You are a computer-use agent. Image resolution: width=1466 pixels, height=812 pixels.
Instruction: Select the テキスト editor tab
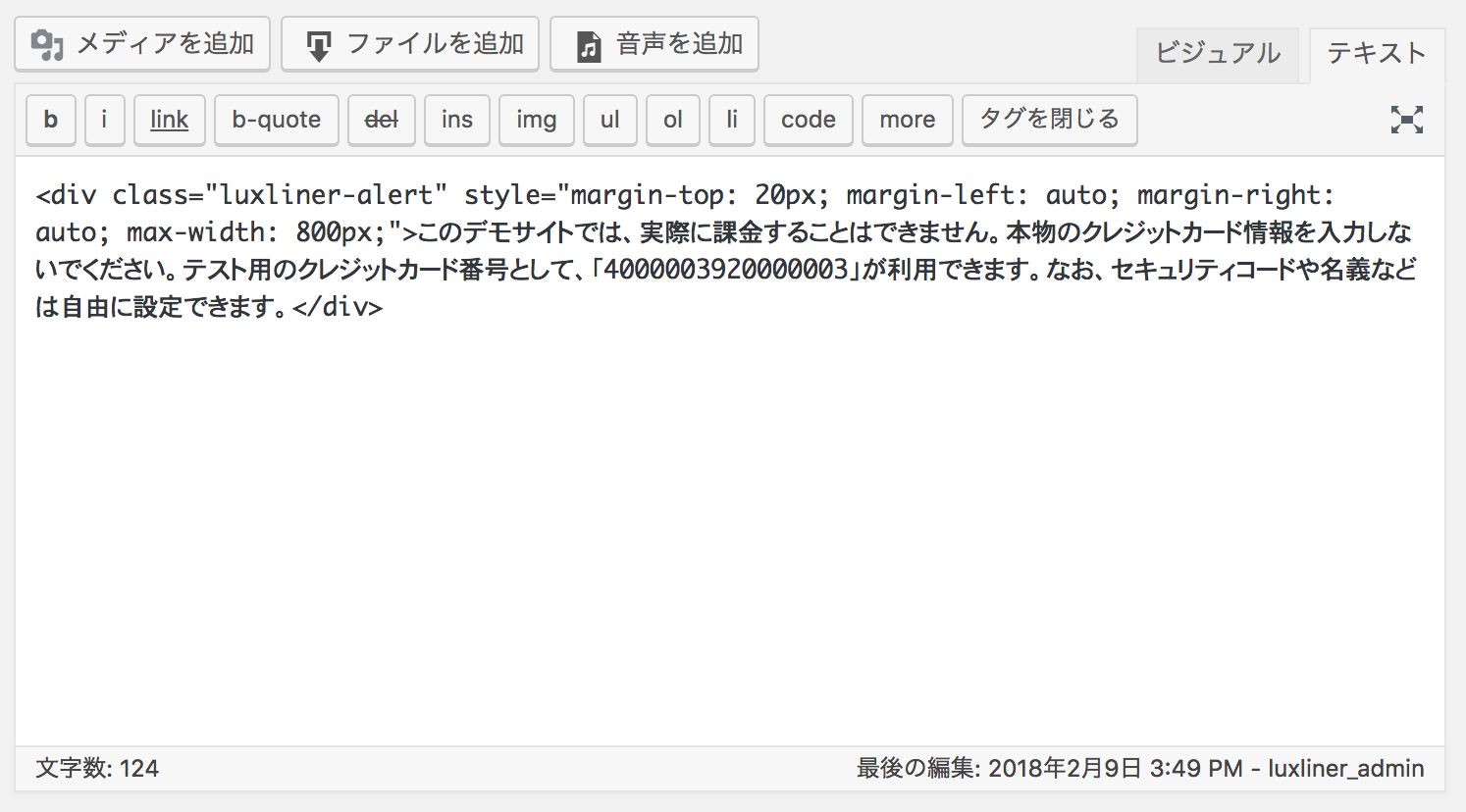pos(1376,54)
